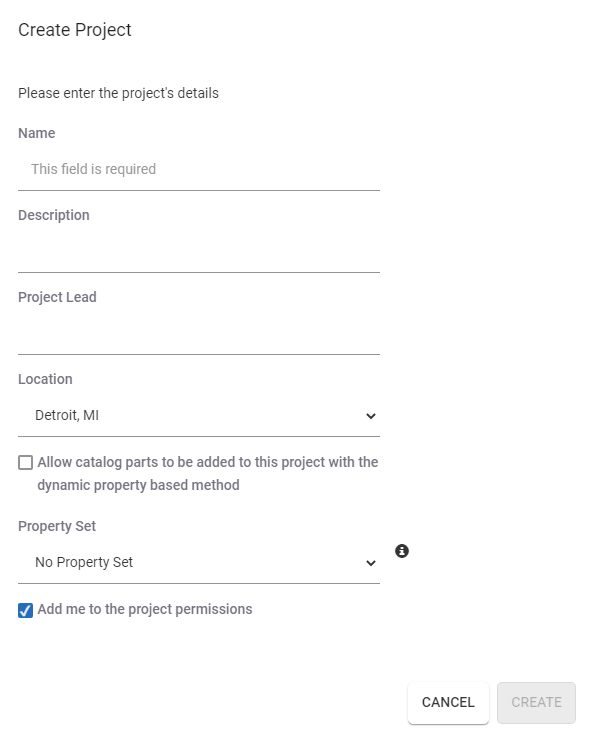Viewport: 594px width, 742px height.
Task: Expand the Property Set dropdown
Action: pyautogui.click(x=199, y=562)
